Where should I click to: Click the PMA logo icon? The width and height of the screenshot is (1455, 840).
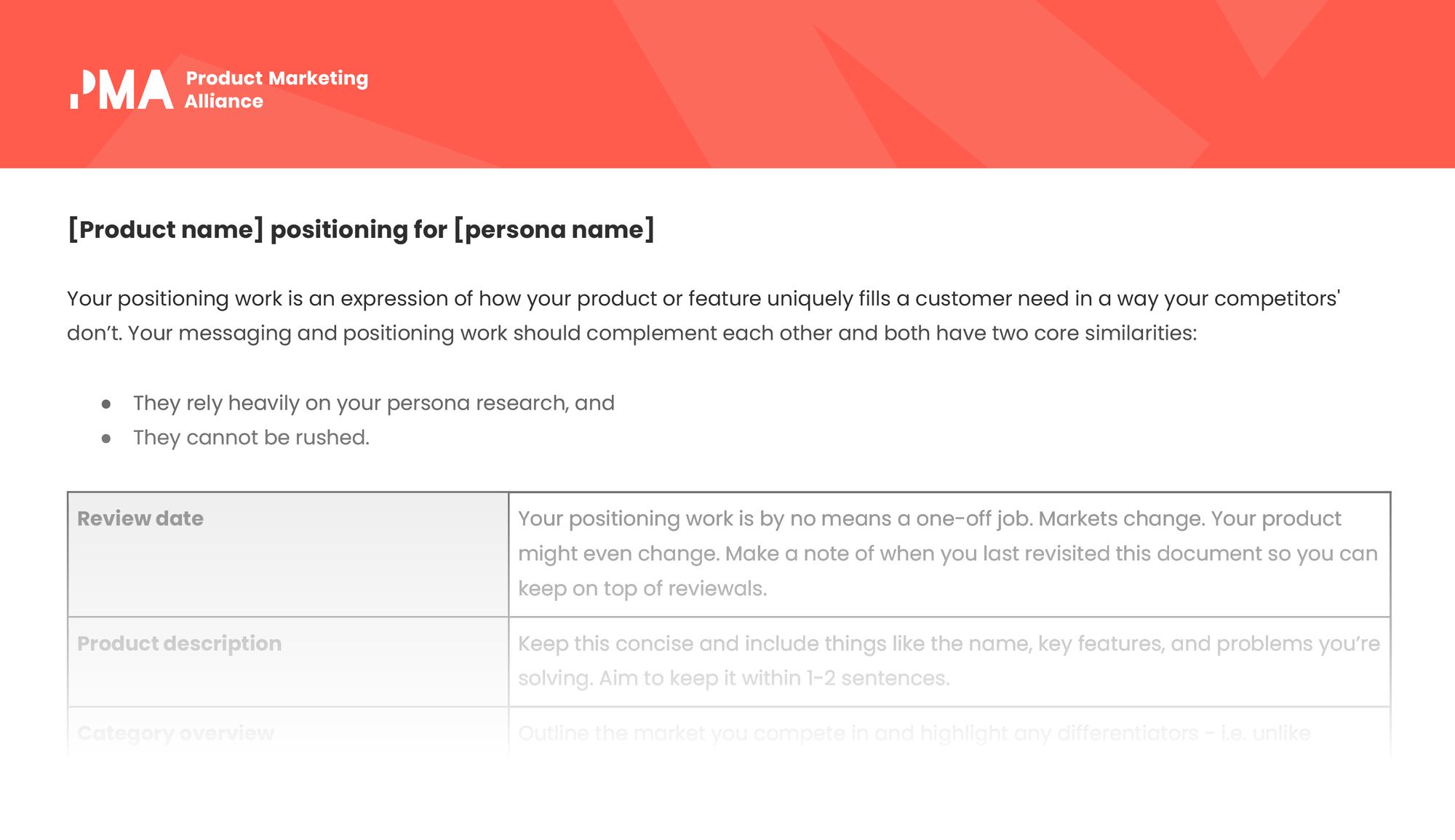[x=121, y=89]
